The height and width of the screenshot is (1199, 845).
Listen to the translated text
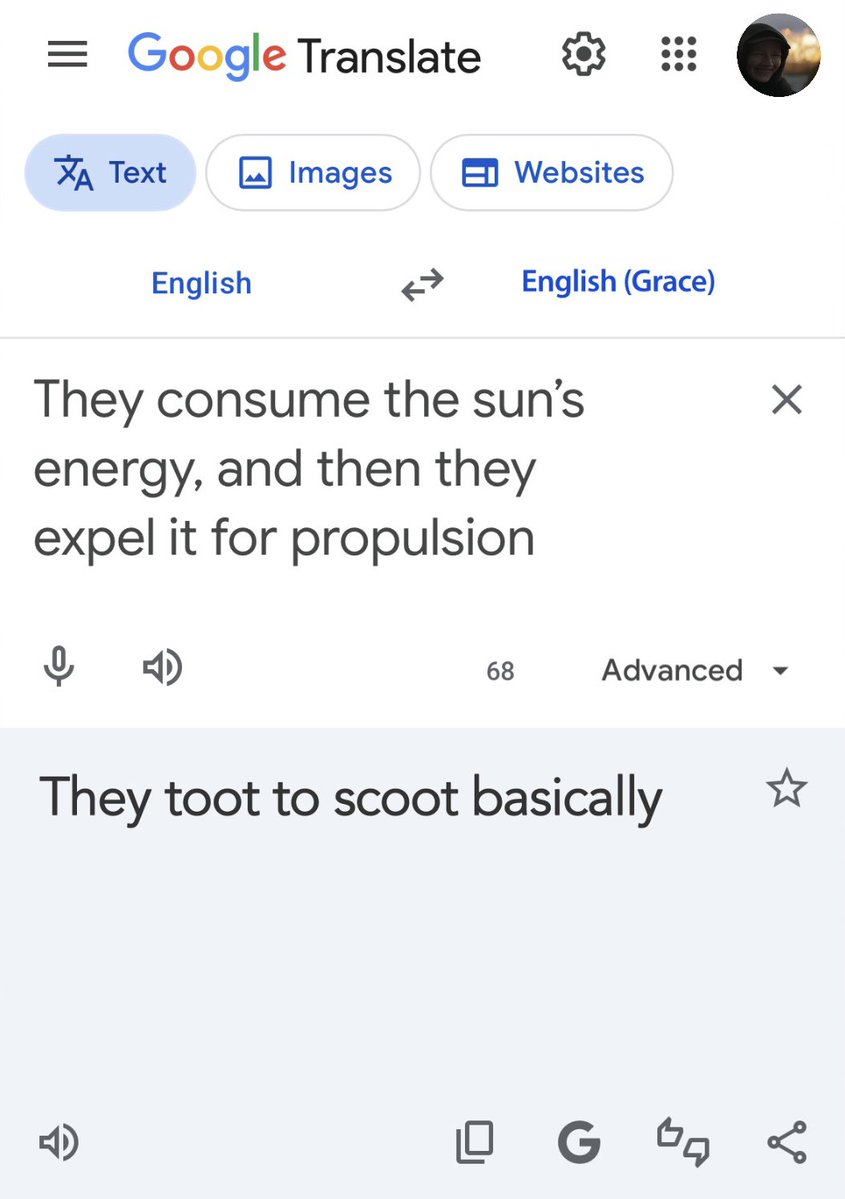click(x=59, y=1142)
